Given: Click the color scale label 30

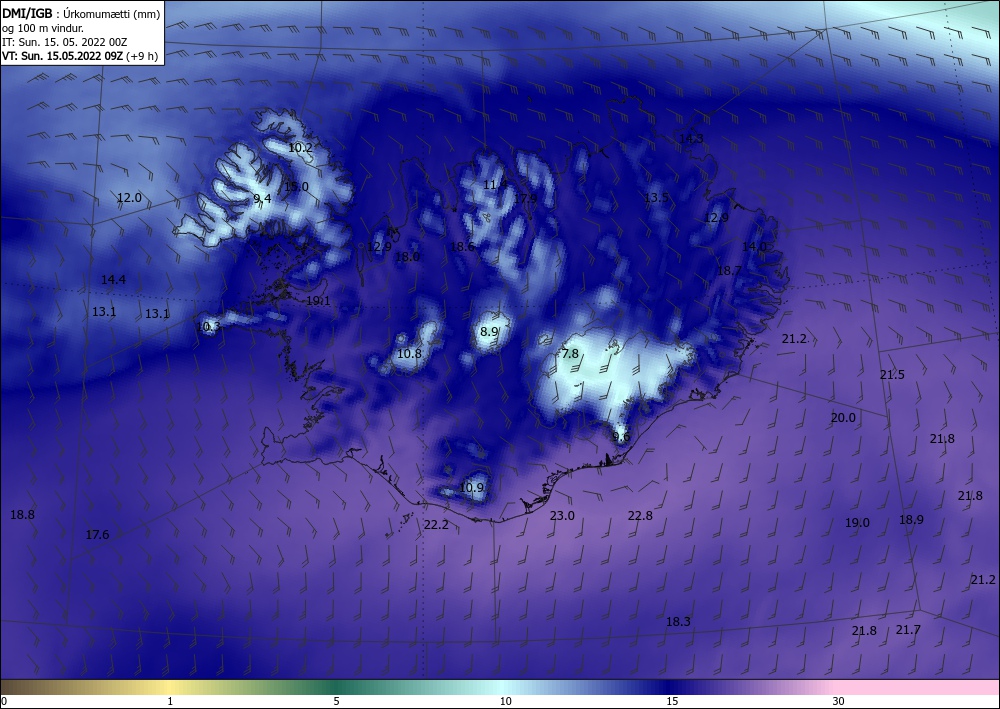Looking at the screenshot, I should pos(838,701).
